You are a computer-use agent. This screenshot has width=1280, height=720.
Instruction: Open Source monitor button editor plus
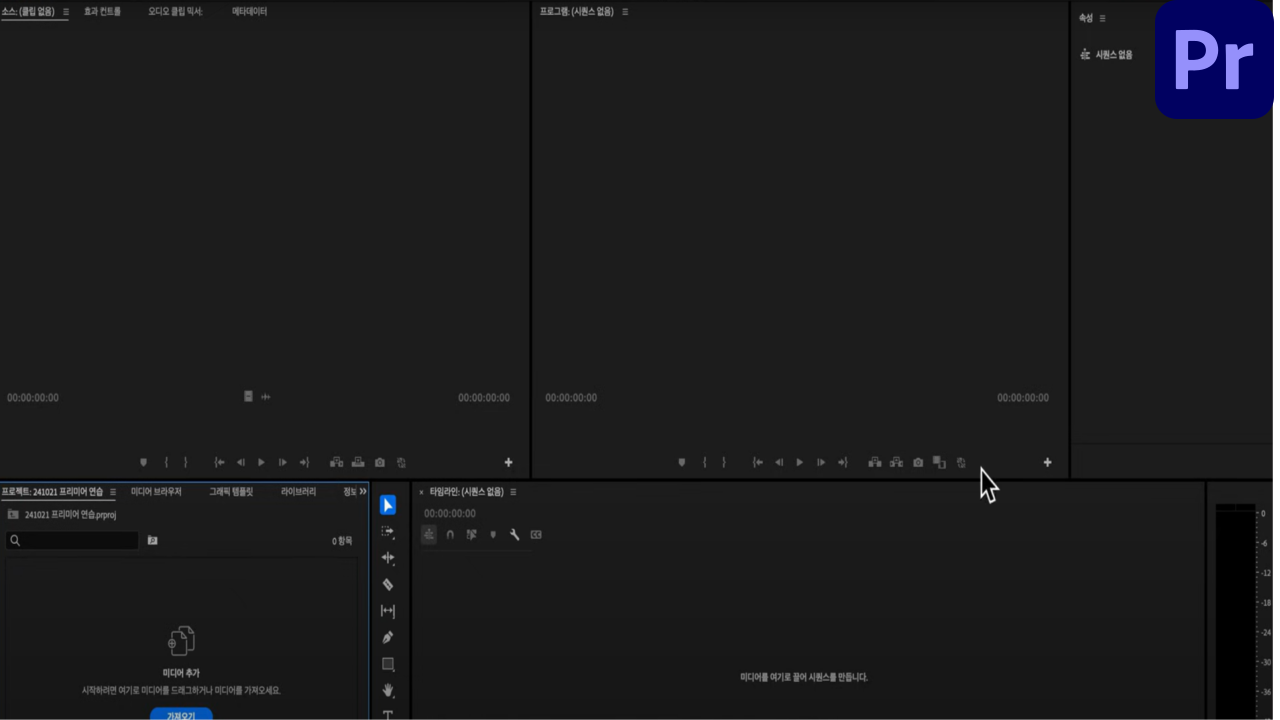coord(508,462)
